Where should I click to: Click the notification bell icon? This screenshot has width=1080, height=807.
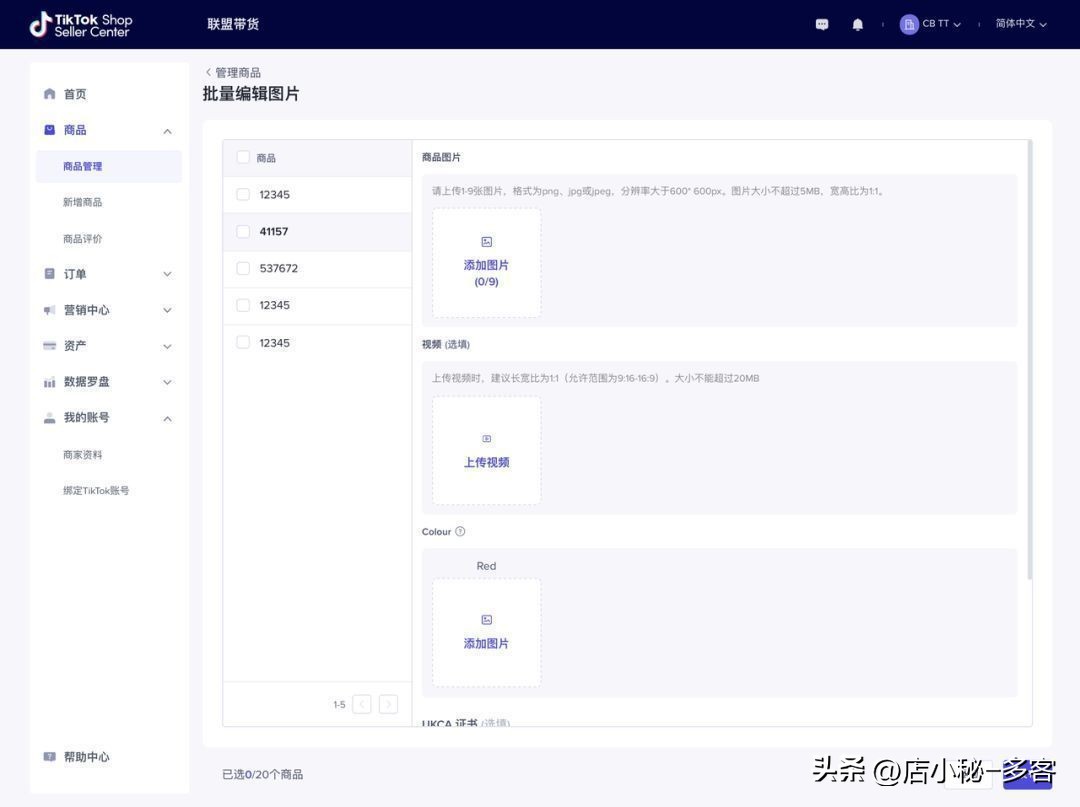(856, 22)
